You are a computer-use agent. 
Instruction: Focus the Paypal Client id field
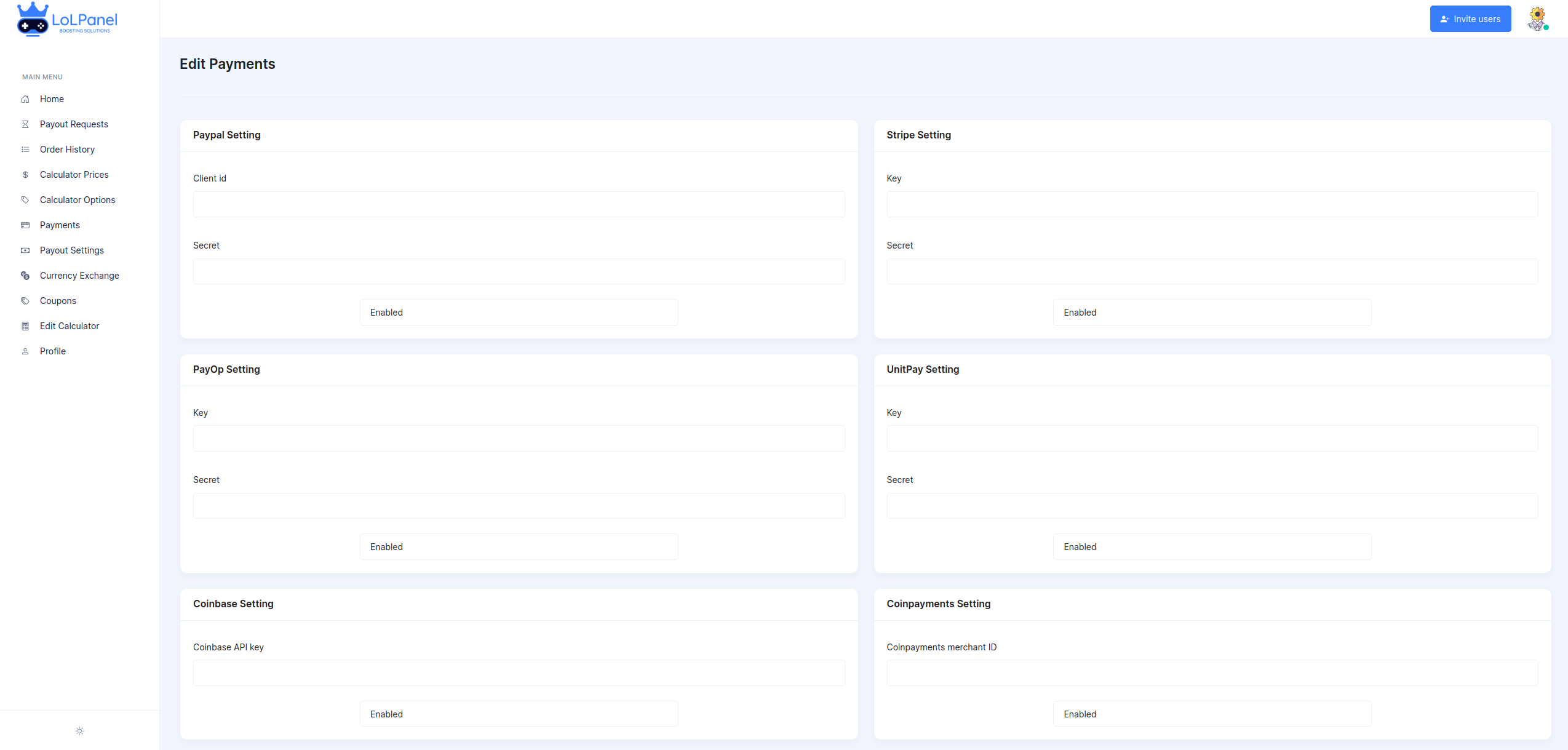[x=519, y=204]
